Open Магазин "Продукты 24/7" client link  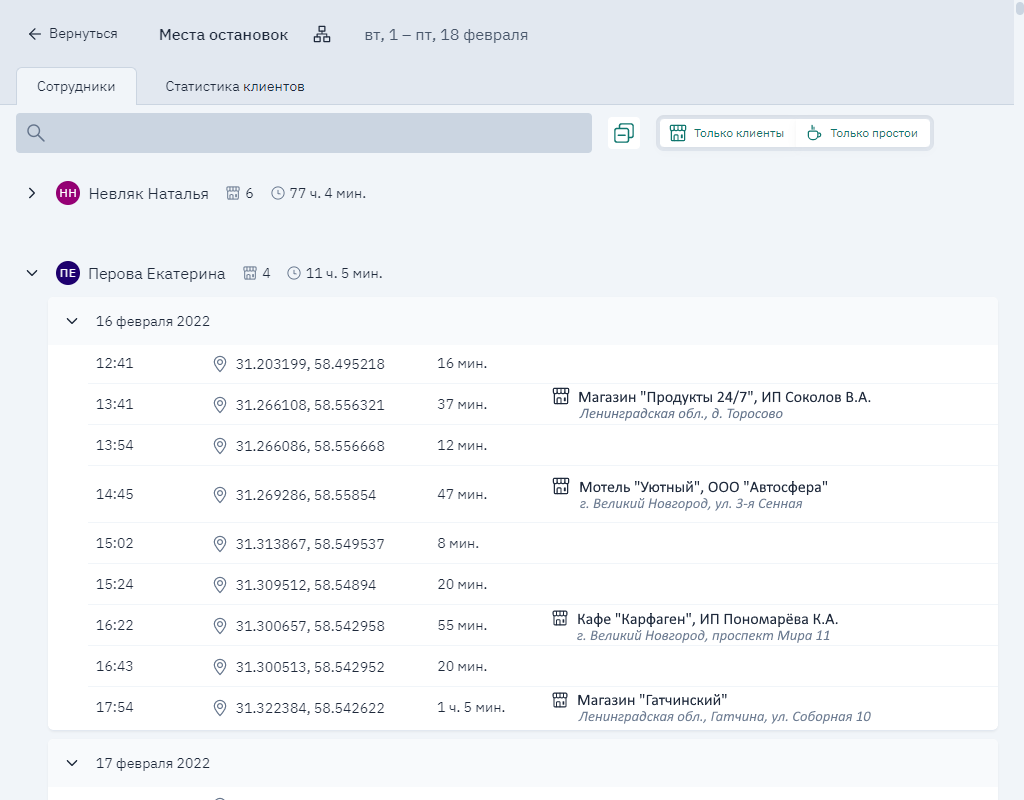coord(724,397)
